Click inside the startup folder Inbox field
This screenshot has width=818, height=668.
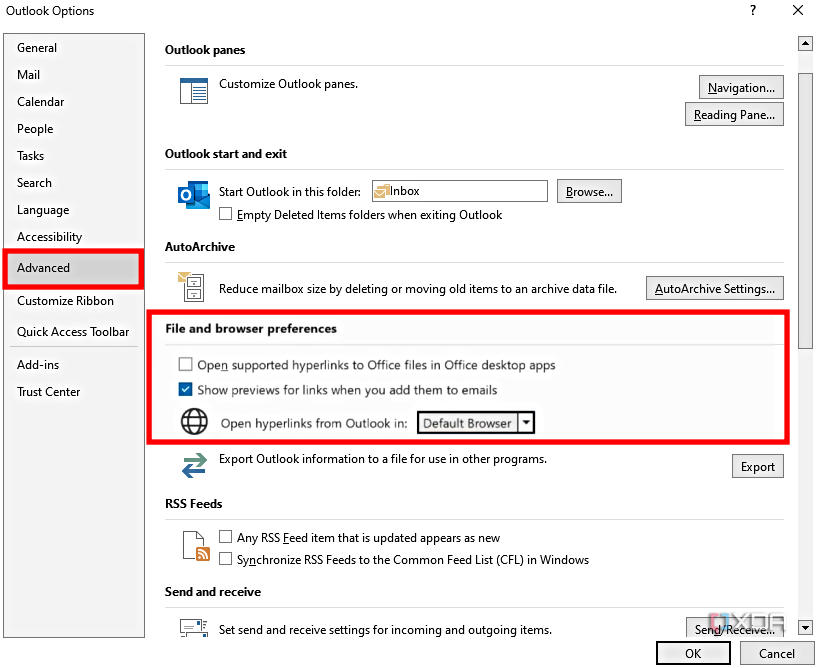(460, 191)
